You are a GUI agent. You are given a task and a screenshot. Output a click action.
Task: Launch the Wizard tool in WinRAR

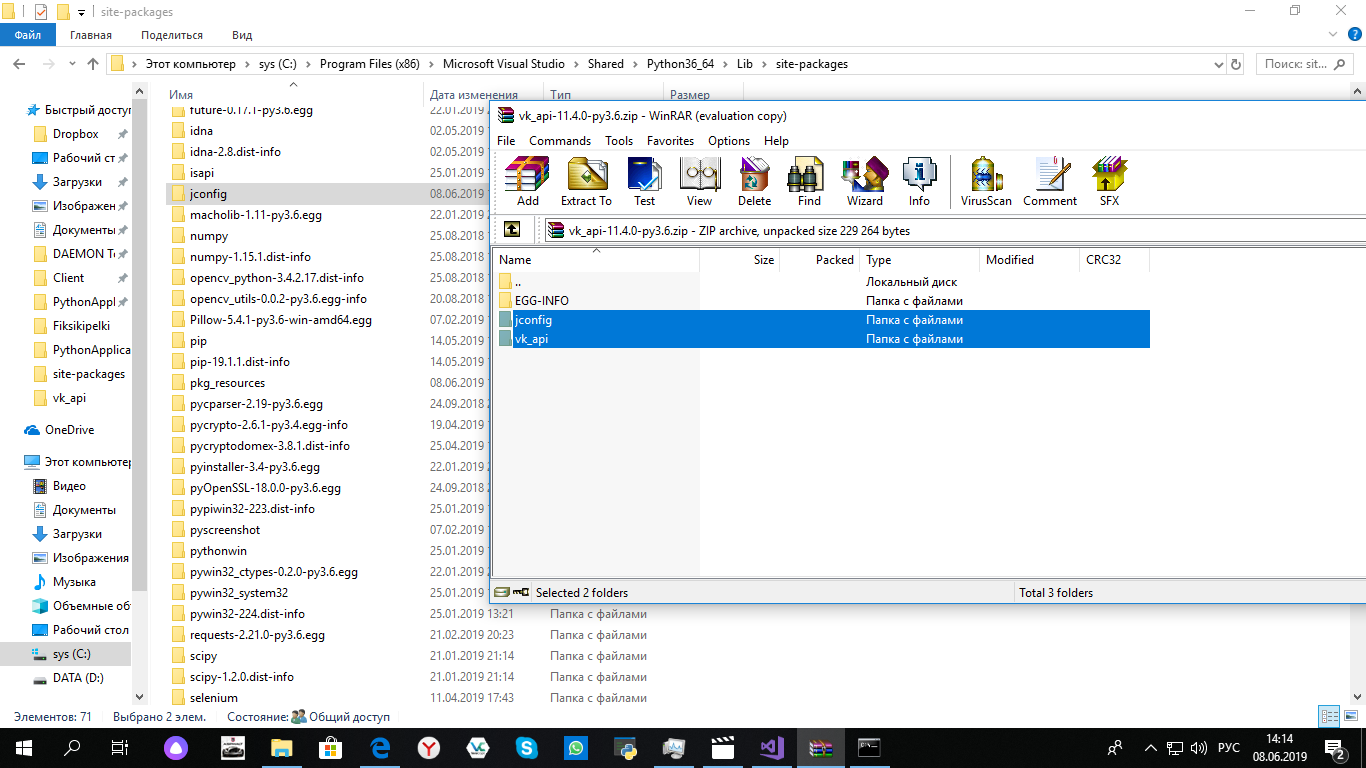click(865, 181)
